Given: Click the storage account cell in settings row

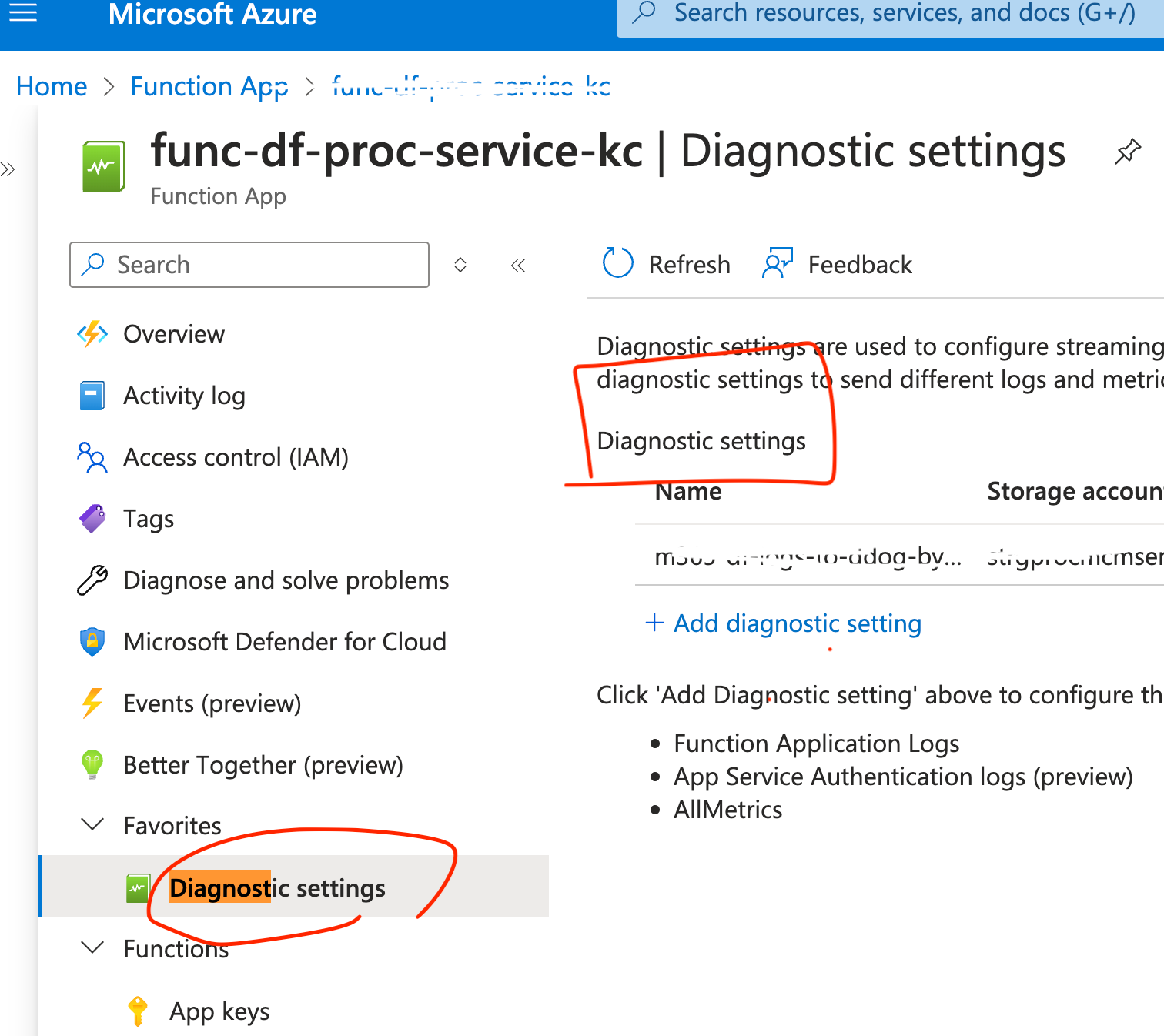Looking at the screenshot, I should (1075, 556).
